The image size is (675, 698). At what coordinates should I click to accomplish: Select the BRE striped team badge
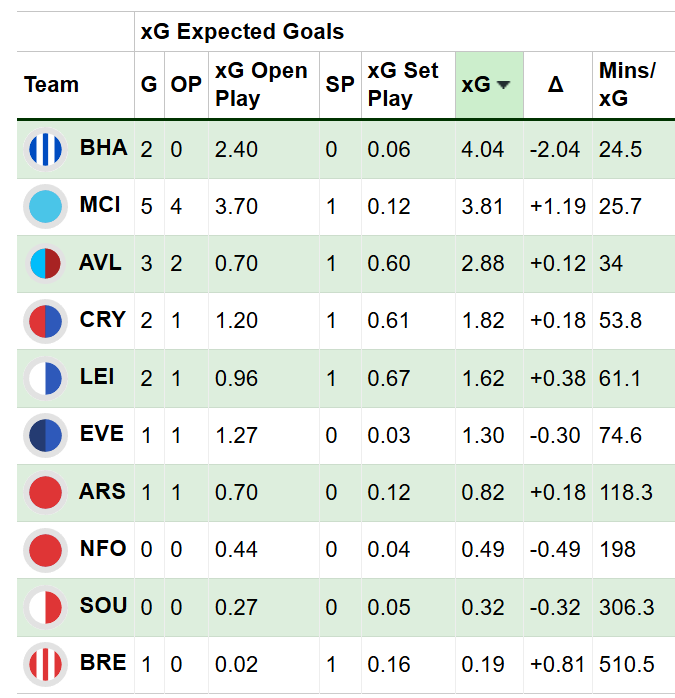tap(46, 664)
